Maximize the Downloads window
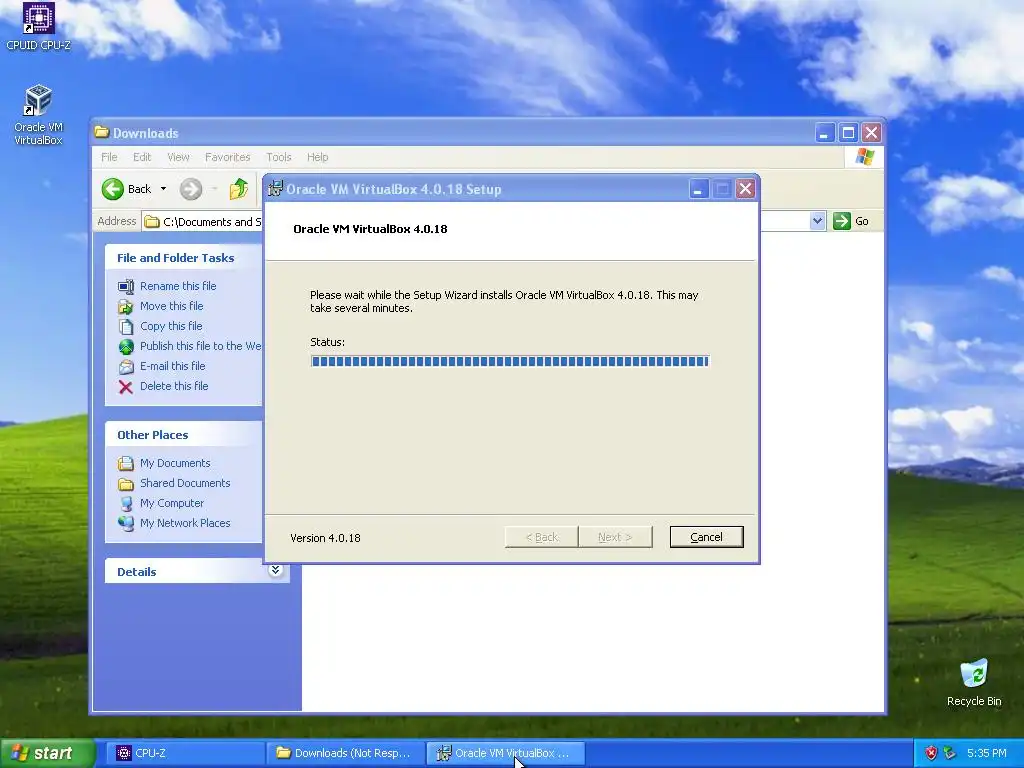 pyautogui.click(x=848, y=133)
